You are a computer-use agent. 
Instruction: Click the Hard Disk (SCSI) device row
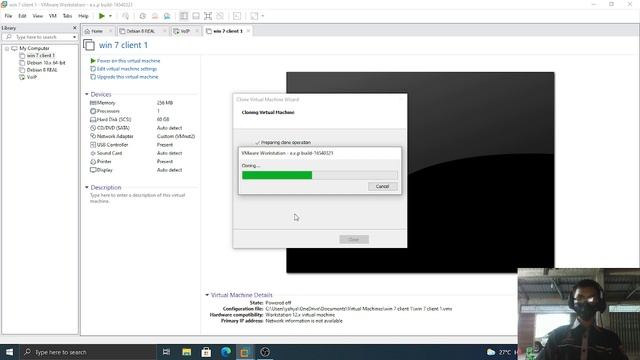point(143,120)
